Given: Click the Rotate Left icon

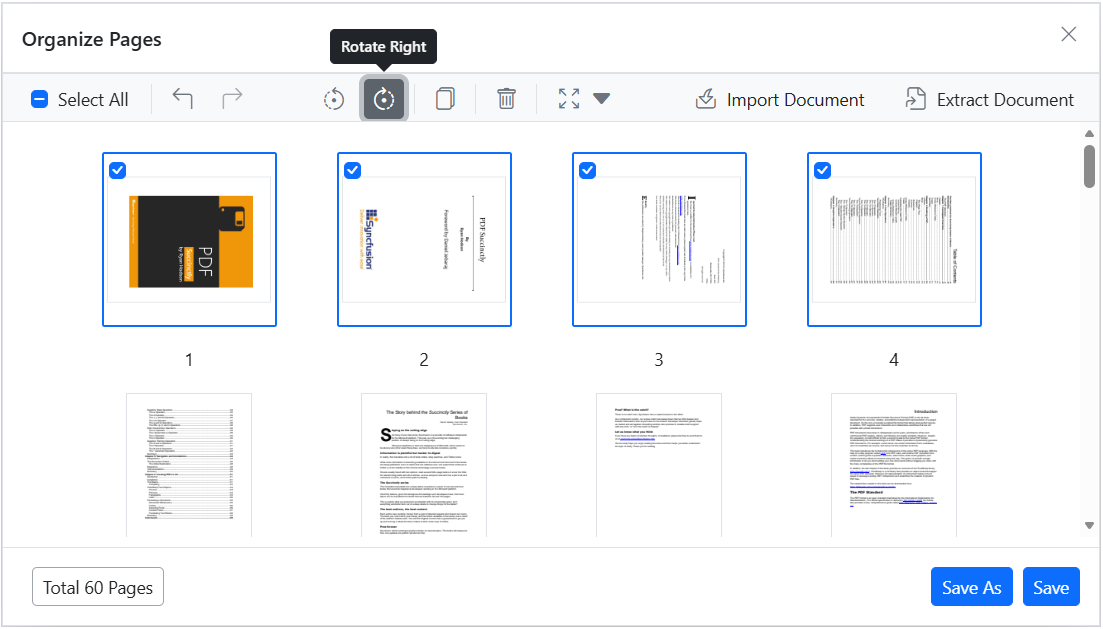Looking at the screenshot, I should coord(334,99).
